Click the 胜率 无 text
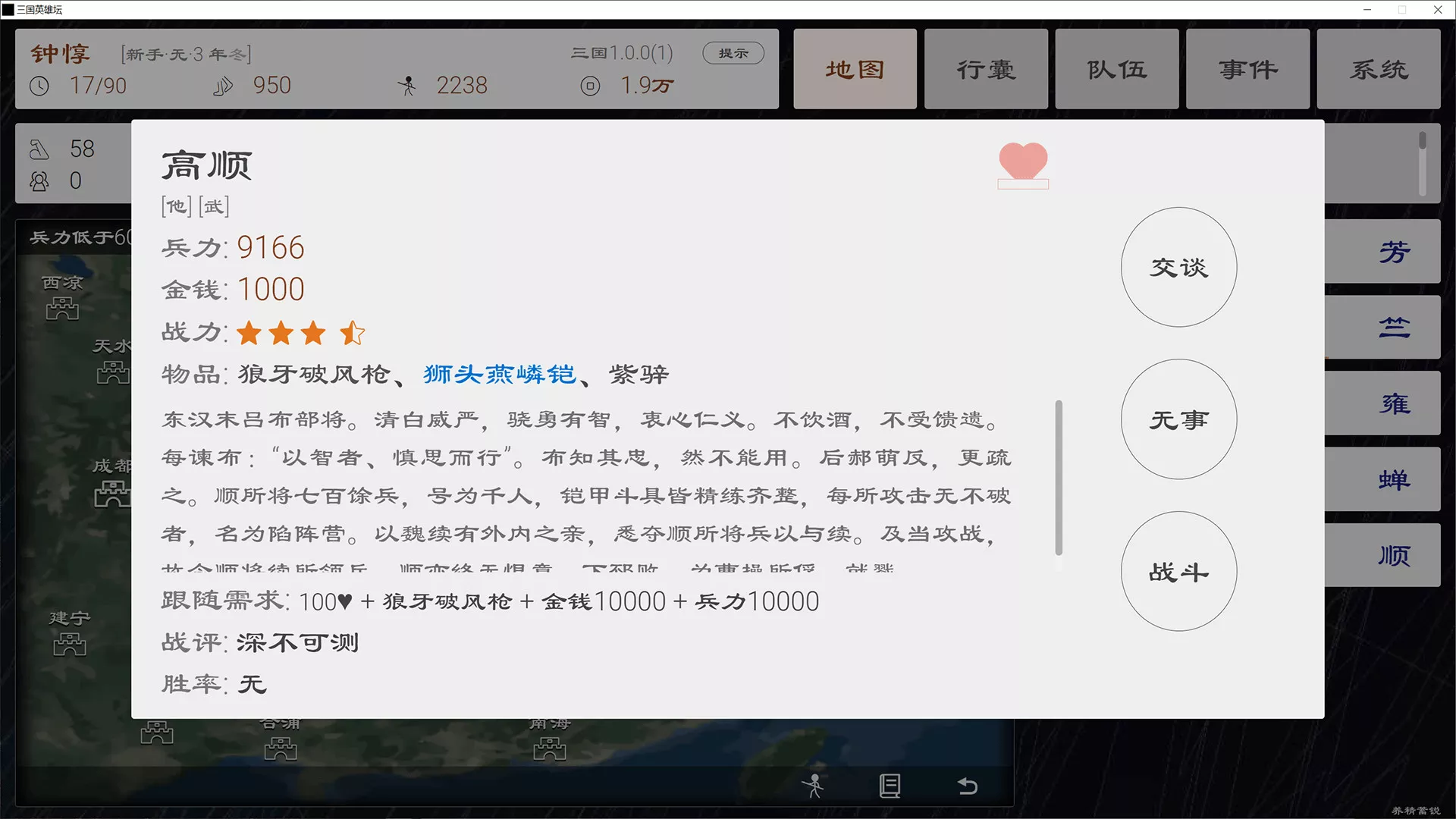 click(x=252, y=684)
